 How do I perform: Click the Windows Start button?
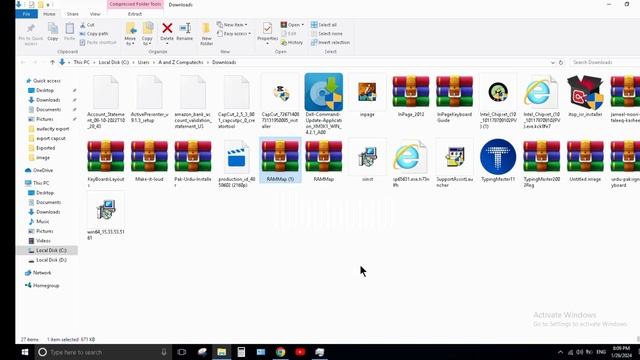pos(25,352)
